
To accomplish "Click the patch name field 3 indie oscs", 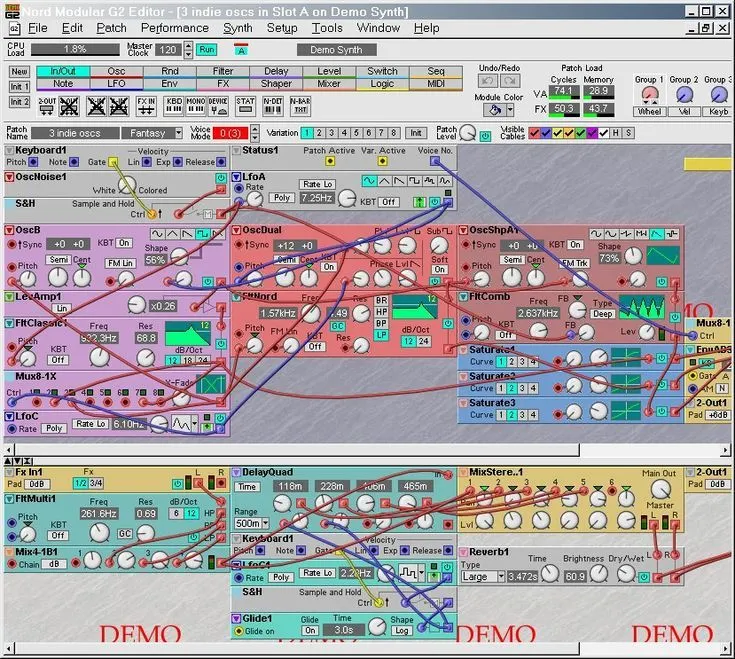I will coord(75,133).
